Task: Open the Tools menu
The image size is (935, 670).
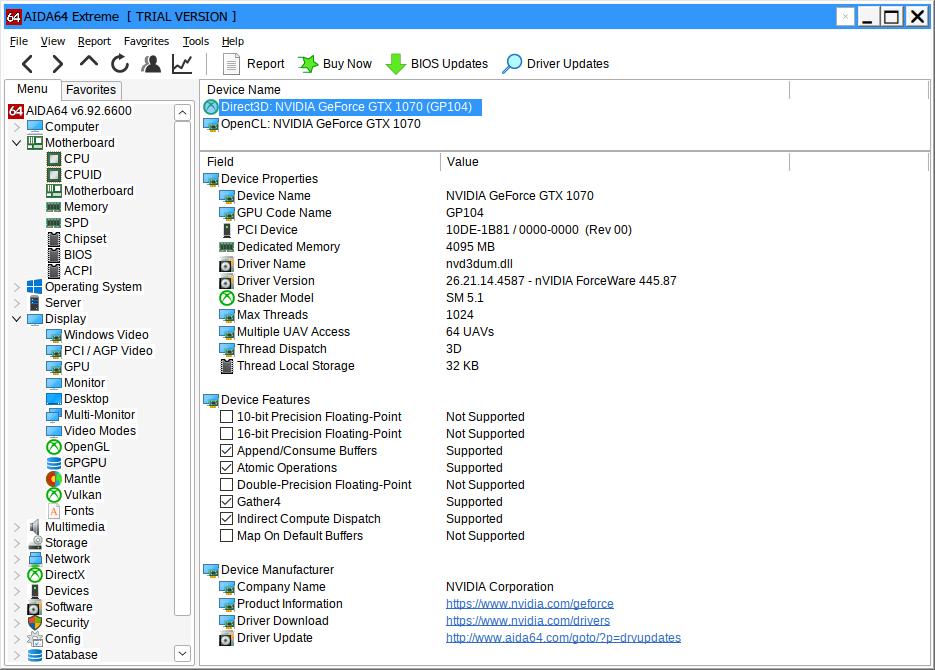Action: point(195,41)
